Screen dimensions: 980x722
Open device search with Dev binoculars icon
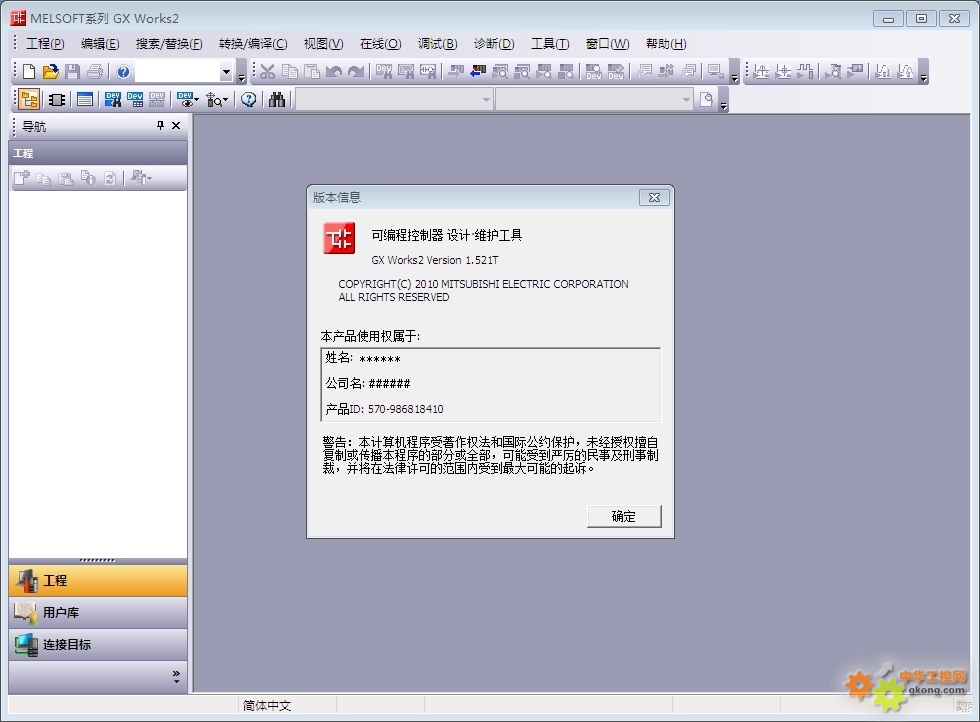(x=113, y=99)
